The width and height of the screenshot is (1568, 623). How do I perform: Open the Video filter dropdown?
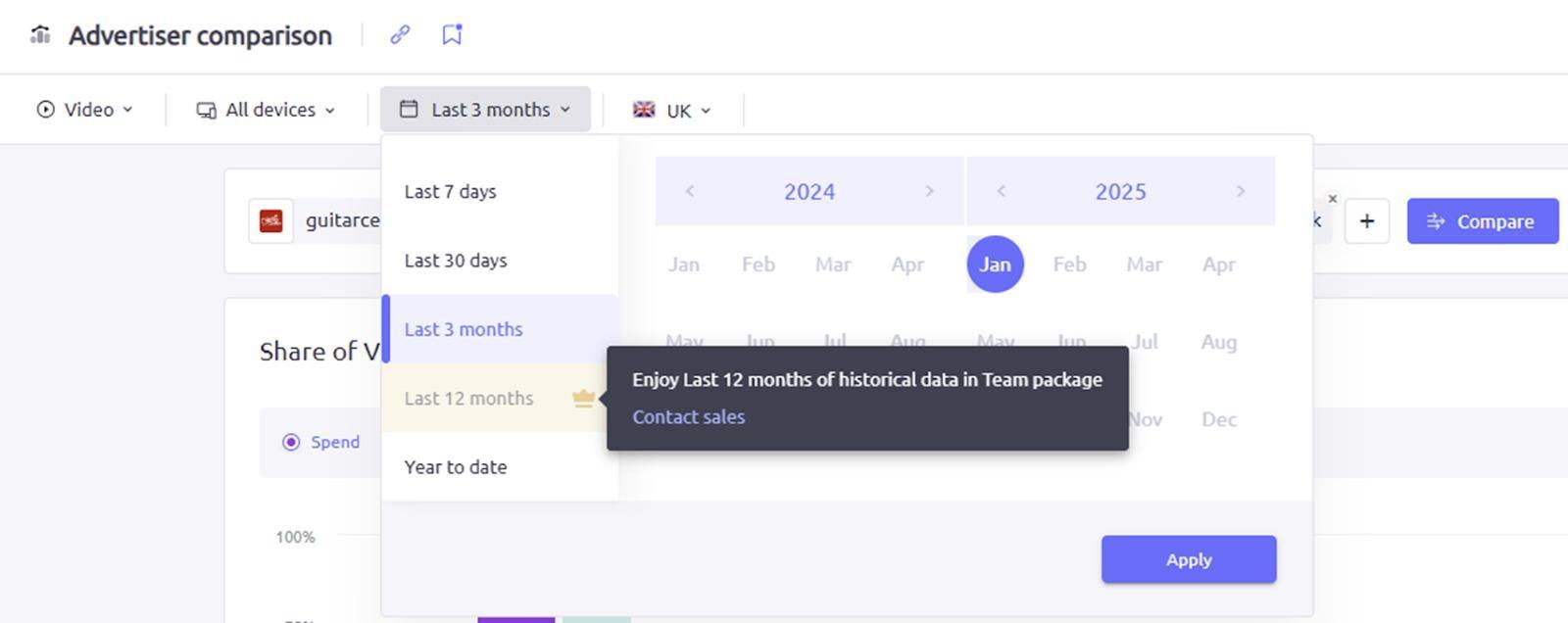tap(86, 109)
